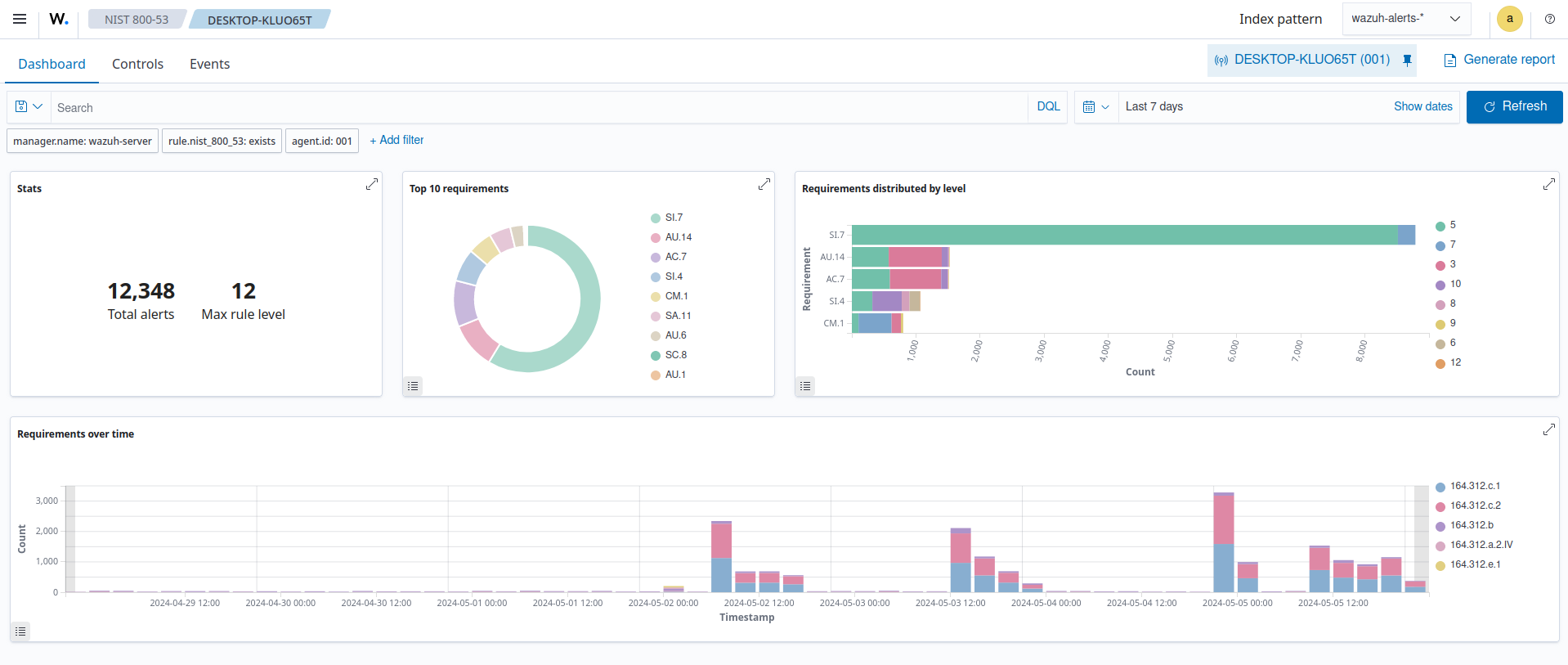The width and height of the screenshot is (1568, 665).
Task: Open the hamburger navigation menu
Action: [20, 19]
